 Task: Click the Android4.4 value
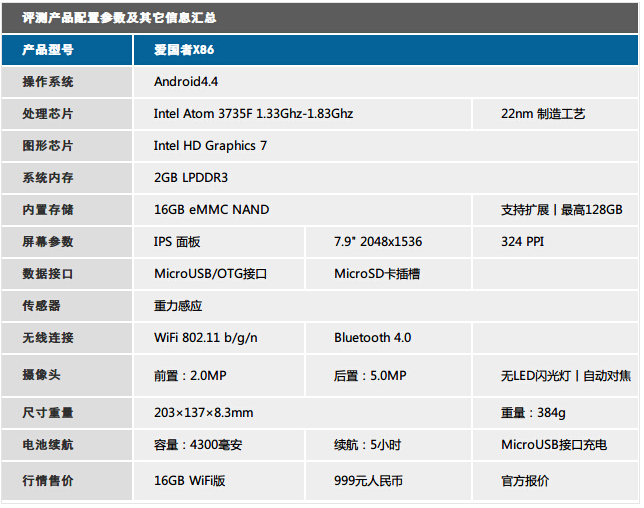click(186, 82)
